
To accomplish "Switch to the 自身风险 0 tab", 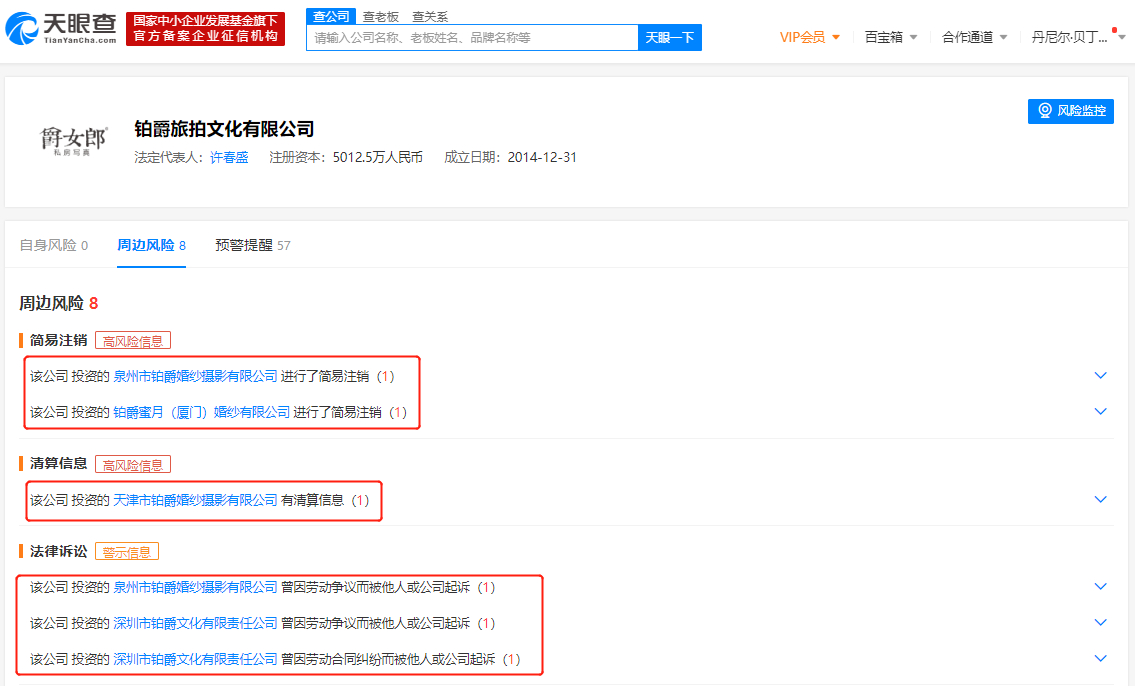I will 54,245.
